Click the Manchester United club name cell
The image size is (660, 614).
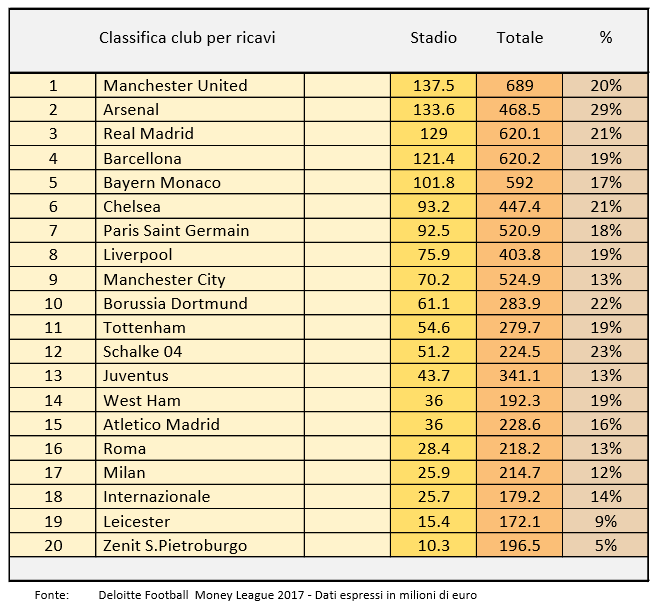click(x=175, y=86)
